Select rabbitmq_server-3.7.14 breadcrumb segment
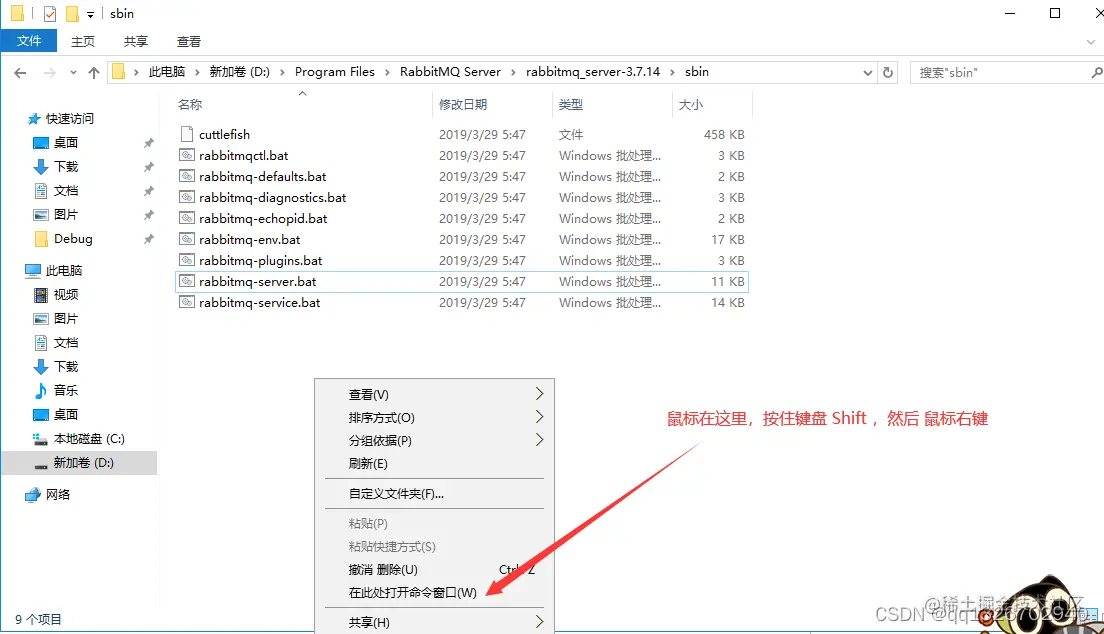This screenshot has height=634, width=1104. (593, 72)
